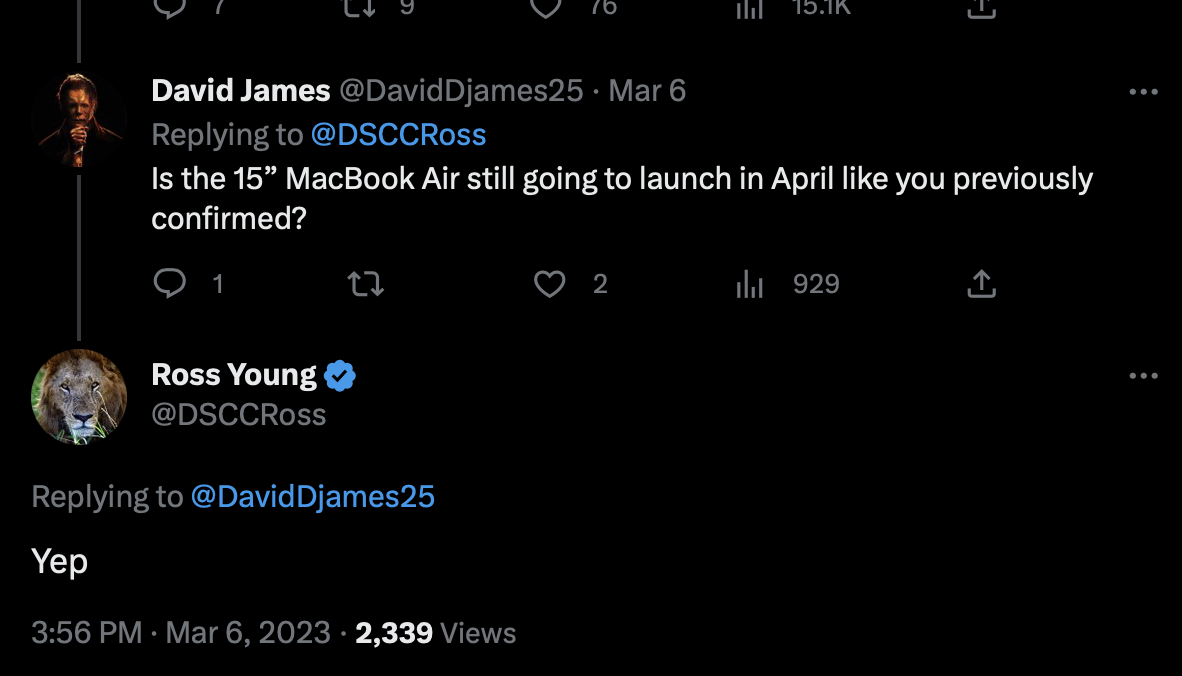Click the 3:56 PM · Mar 6, 2023 timestamp
This screenshot has height=676, width=1182.
(x=180, y=633)
